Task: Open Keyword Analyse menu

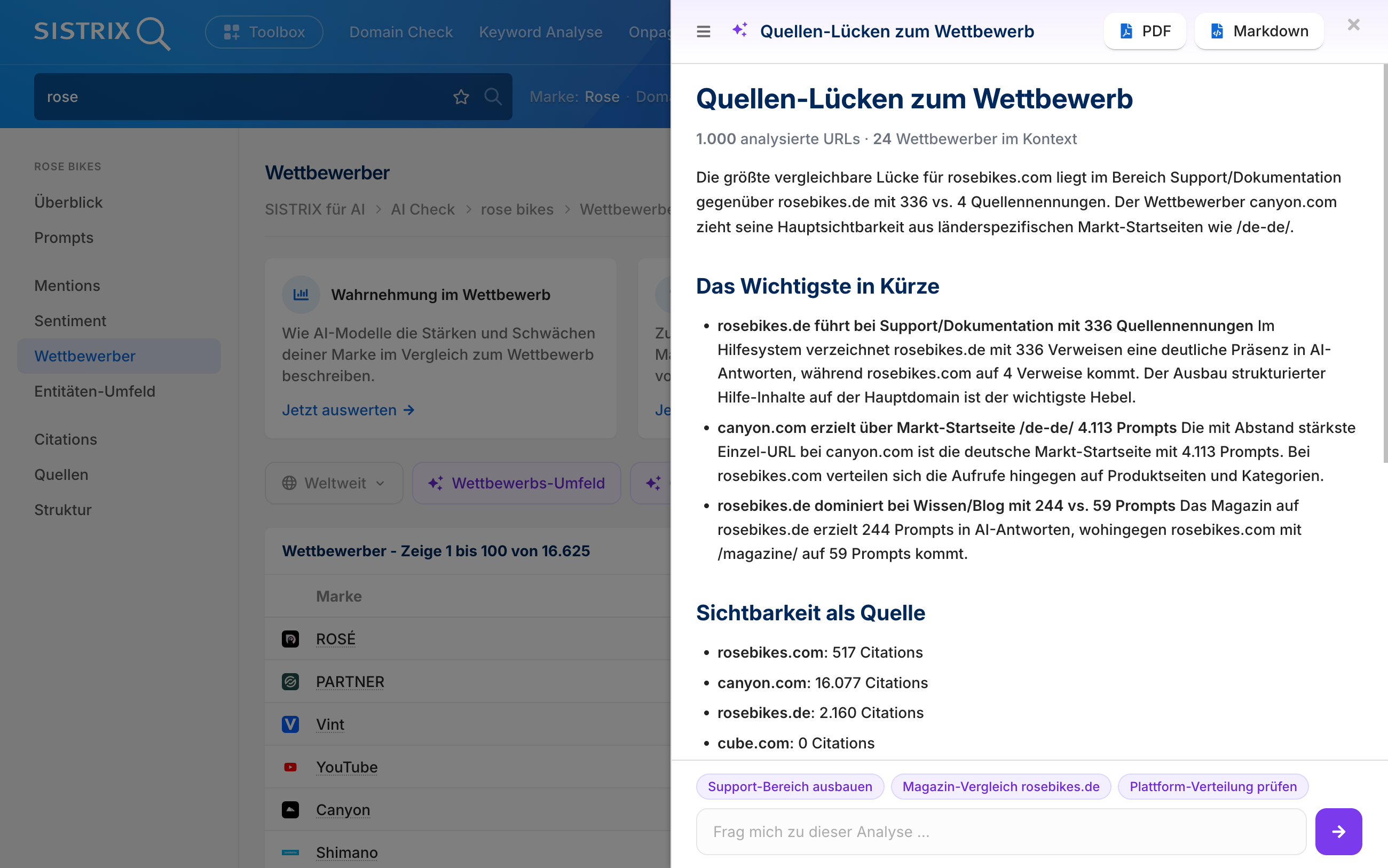Action: coord(541,32)
